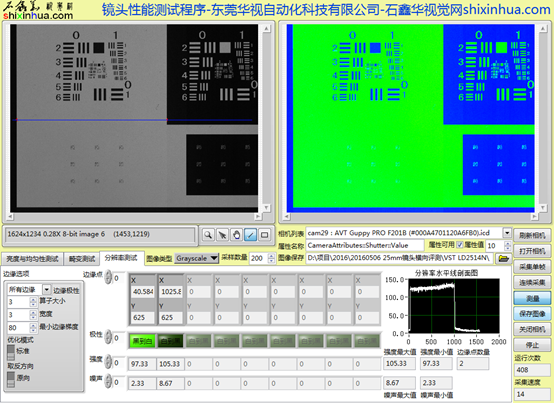The width and height of the screenshot is (554, 403).
Task: Switch to the 畸变测试 tab
Action: point(82,259)
